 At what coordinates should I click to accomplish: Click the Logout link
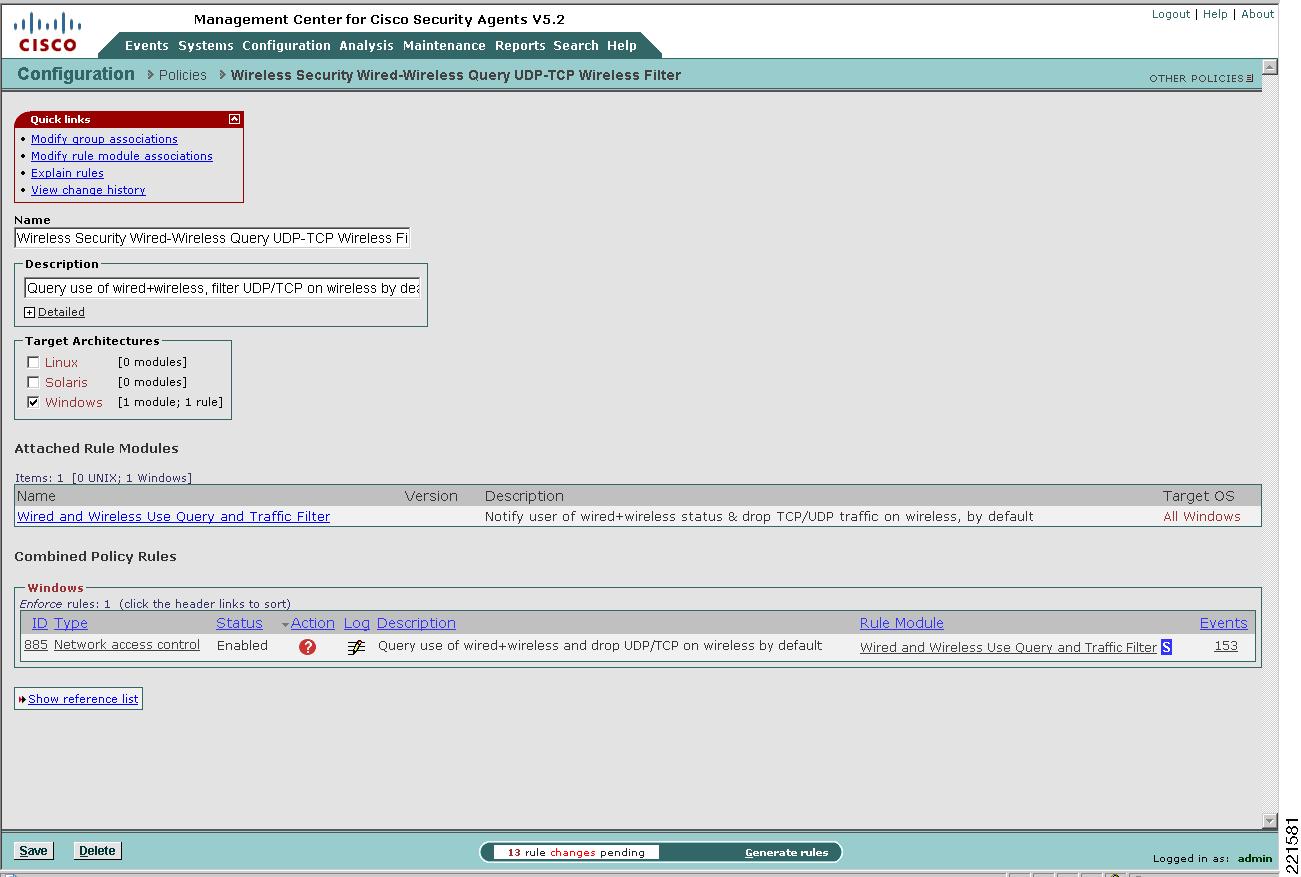pyautogui.click(x=1170, y=14)
